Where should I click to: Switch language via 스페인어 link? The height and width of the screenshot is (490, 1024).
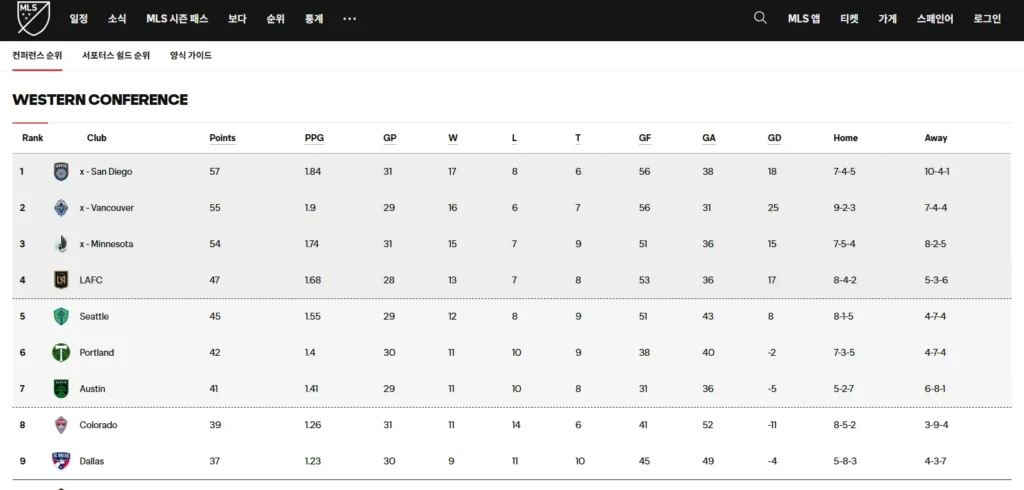click(x=935, y=19)
